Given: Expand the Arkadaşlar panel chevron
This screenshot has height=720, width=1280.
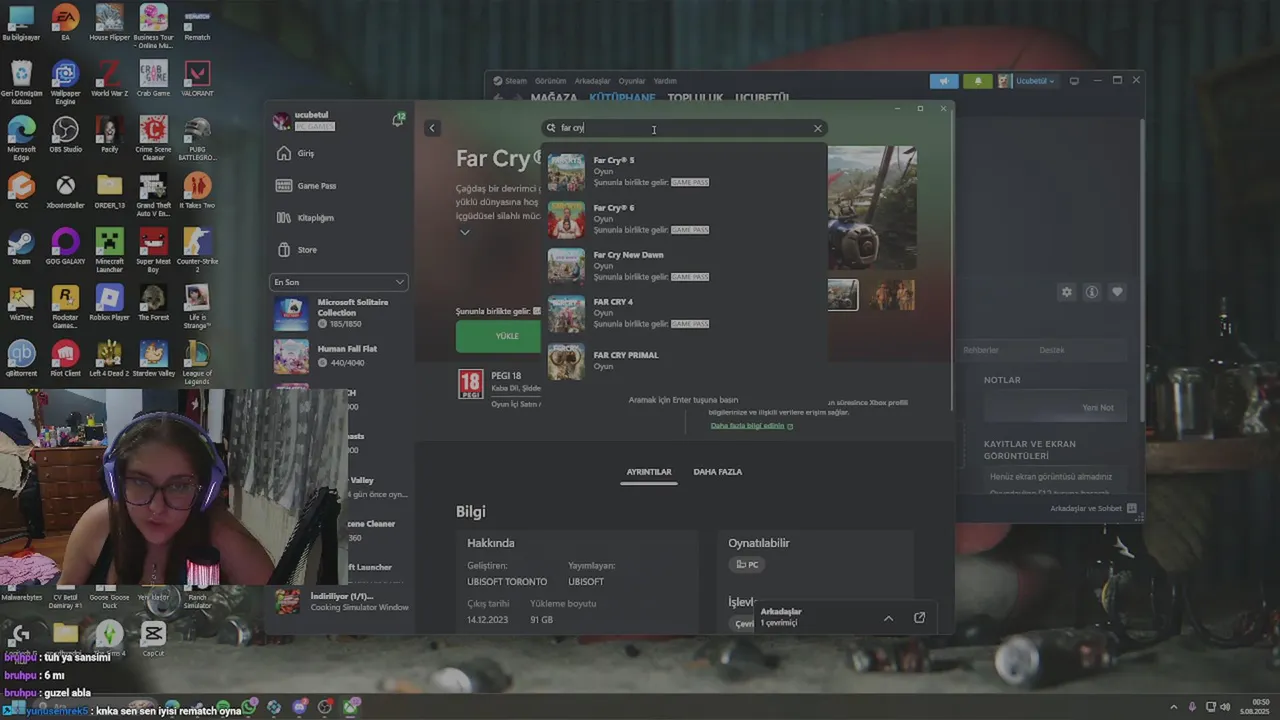Looking at the screenshot, I should (x=888, y=618).
